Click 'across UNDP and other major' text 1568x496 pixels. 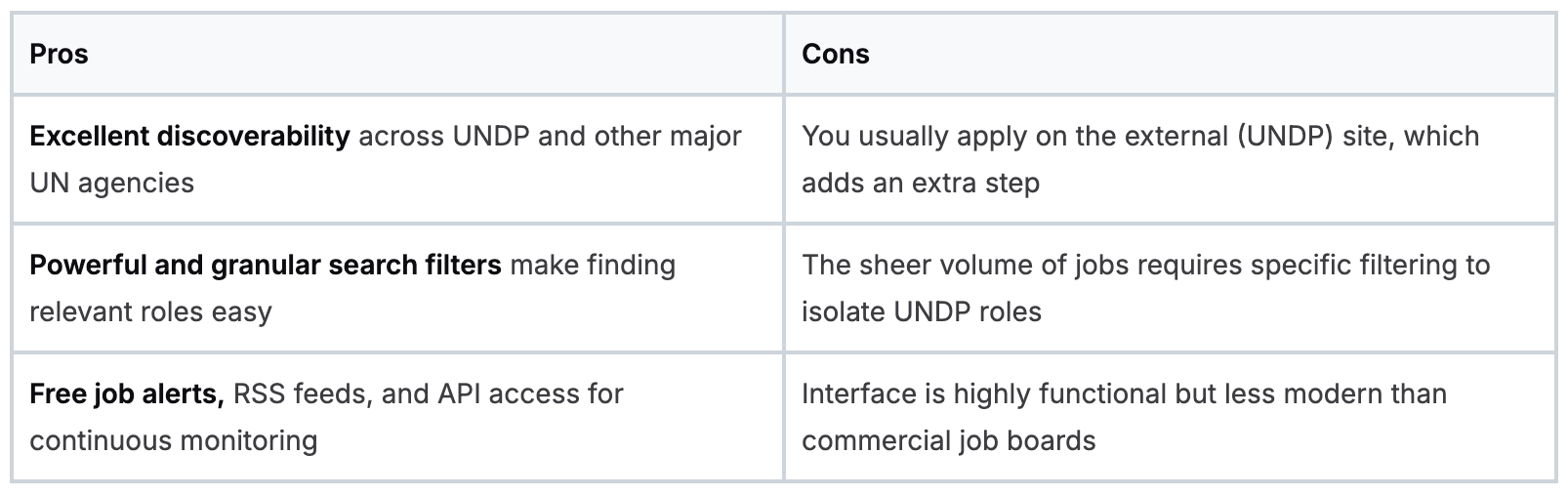tap(550, 136)
